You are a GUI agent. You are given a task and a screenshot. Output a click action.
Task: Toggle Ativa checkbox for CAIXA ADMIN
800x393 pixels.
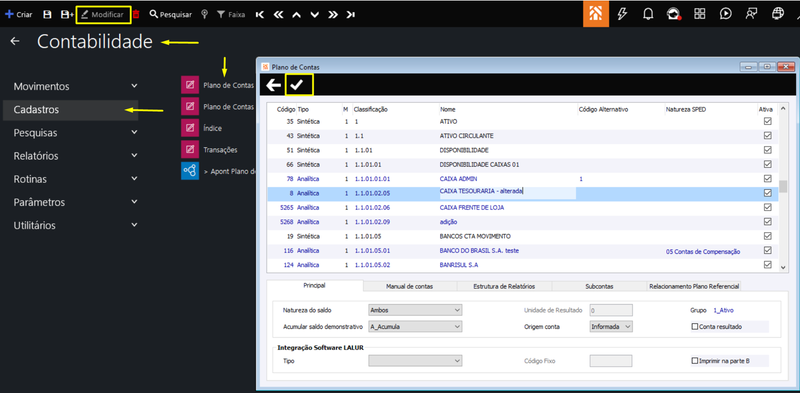click(767, 179)
